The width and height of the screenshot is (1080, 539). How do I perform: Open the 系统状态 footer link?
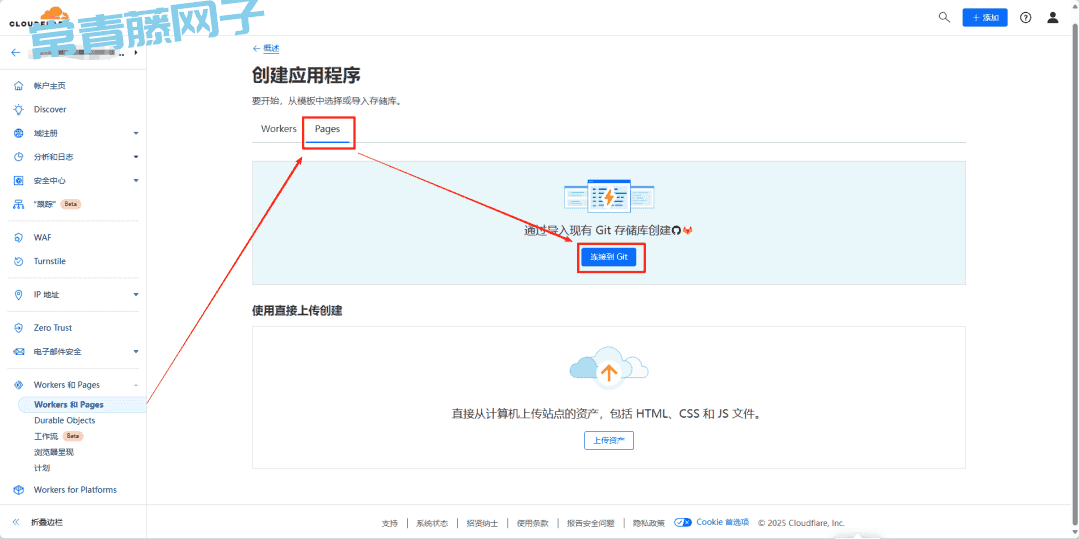click(432, 523)
